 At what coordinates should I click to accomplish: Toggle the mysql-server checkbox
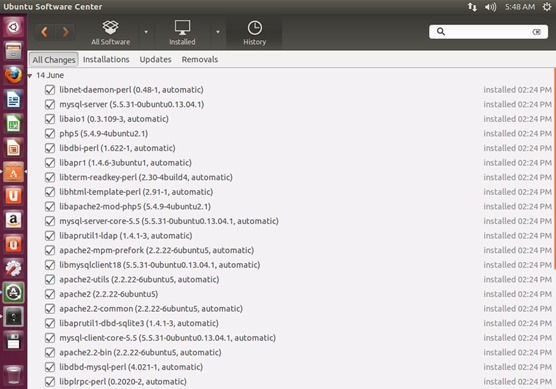tap(50, 104)
